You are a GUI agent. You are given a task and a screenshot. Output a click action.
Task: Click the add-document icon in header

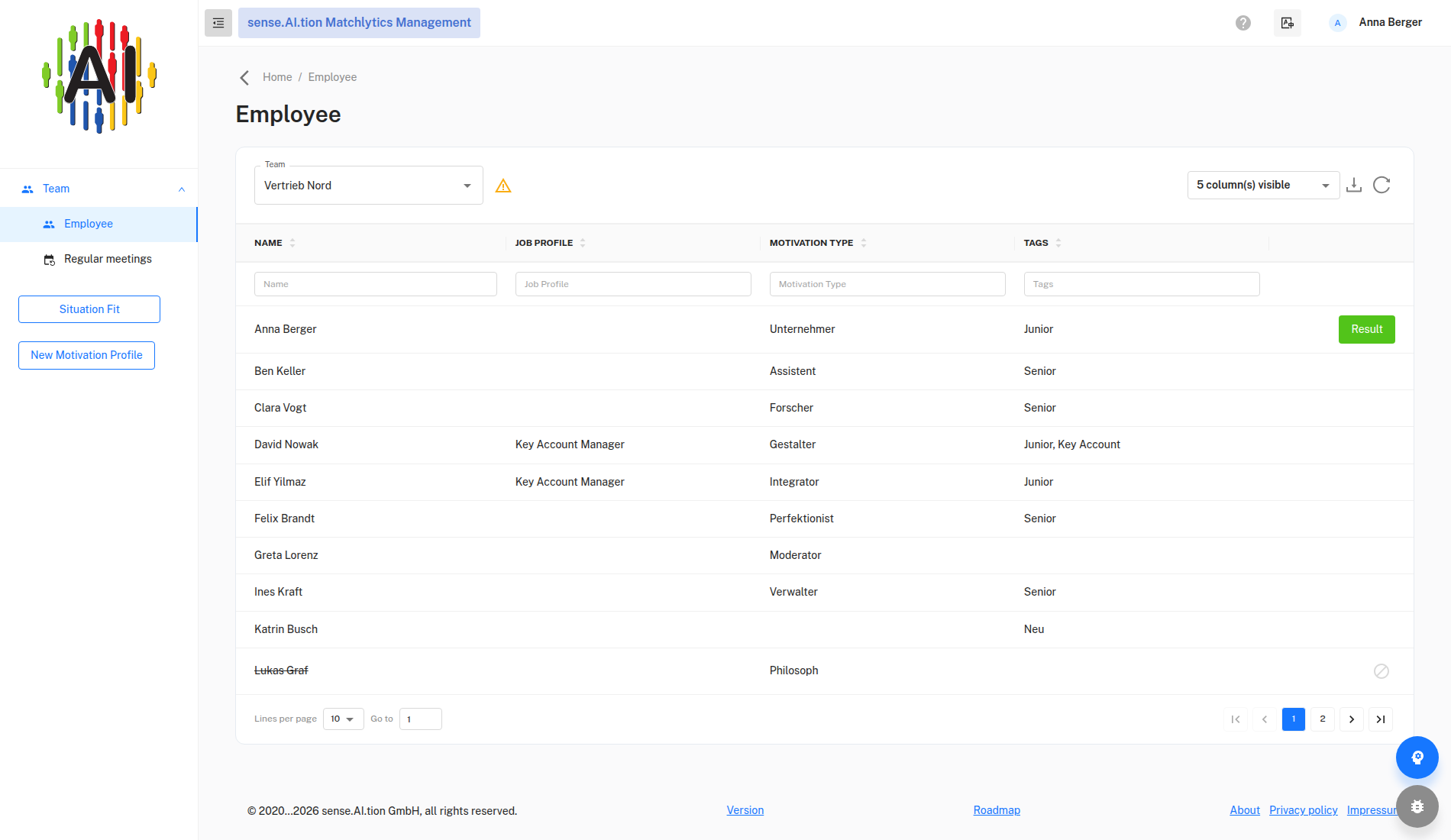tap(1288, 23)
